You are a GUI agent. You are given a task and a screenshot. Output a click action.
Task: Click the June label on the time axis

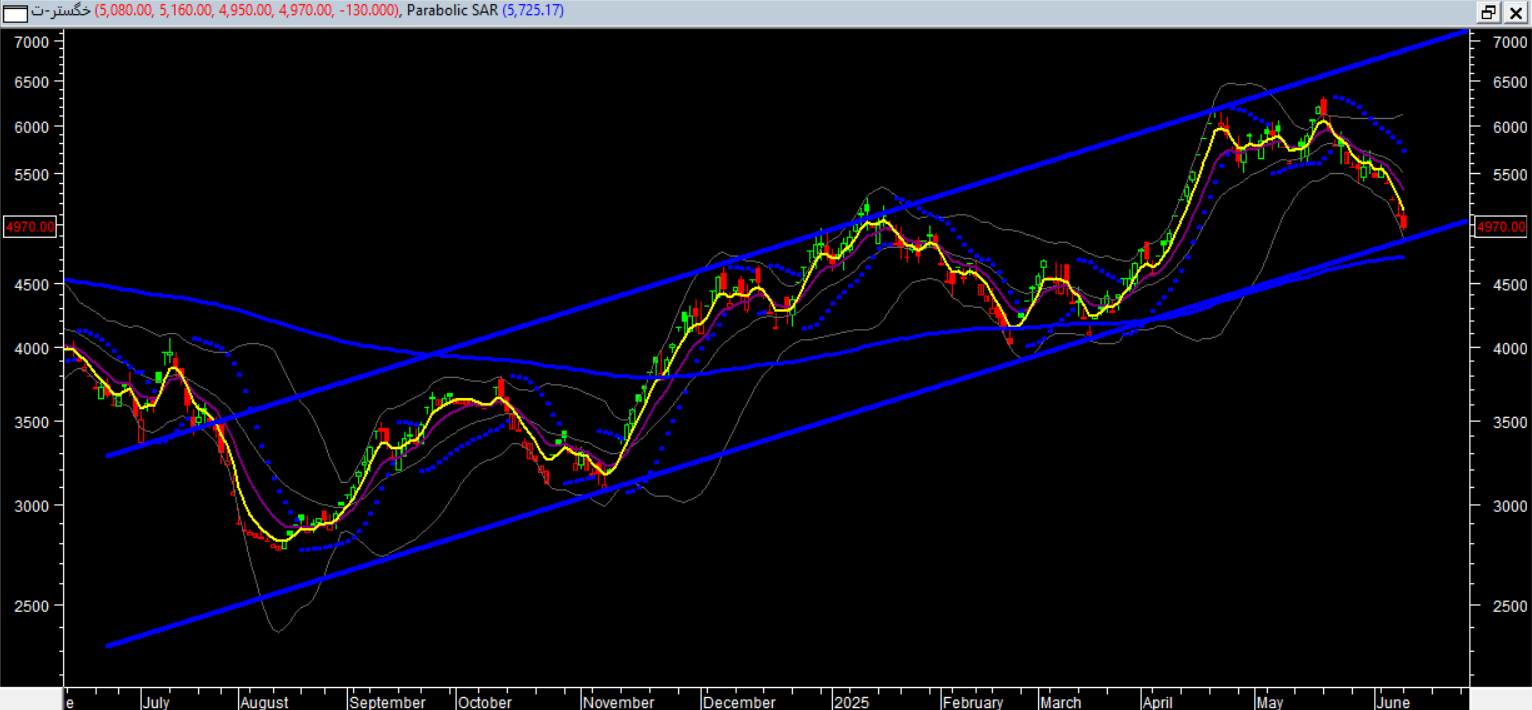[1393, 702]
